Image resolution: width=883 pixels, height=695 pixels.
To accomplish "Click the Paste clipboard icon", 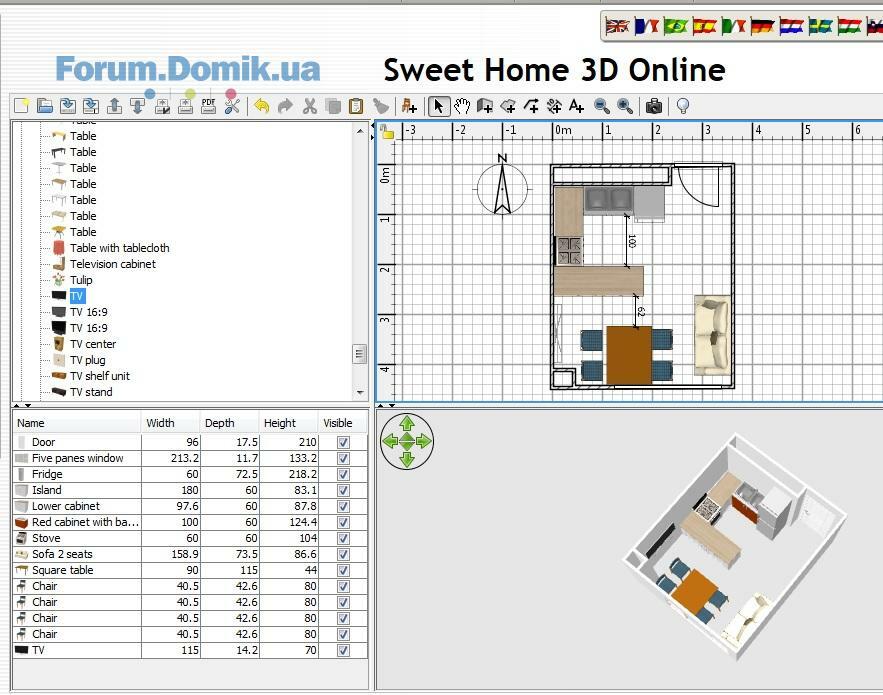I will coord(356,106).
